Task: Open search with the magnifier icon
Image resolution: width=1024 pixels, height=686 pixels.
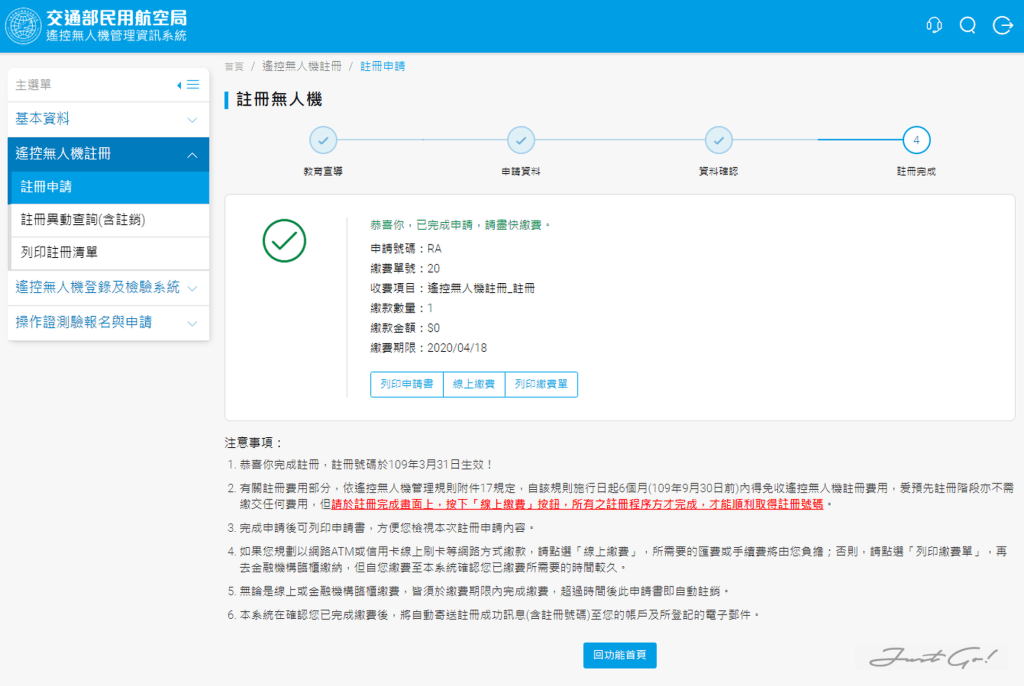Action: tap(967, 26)
